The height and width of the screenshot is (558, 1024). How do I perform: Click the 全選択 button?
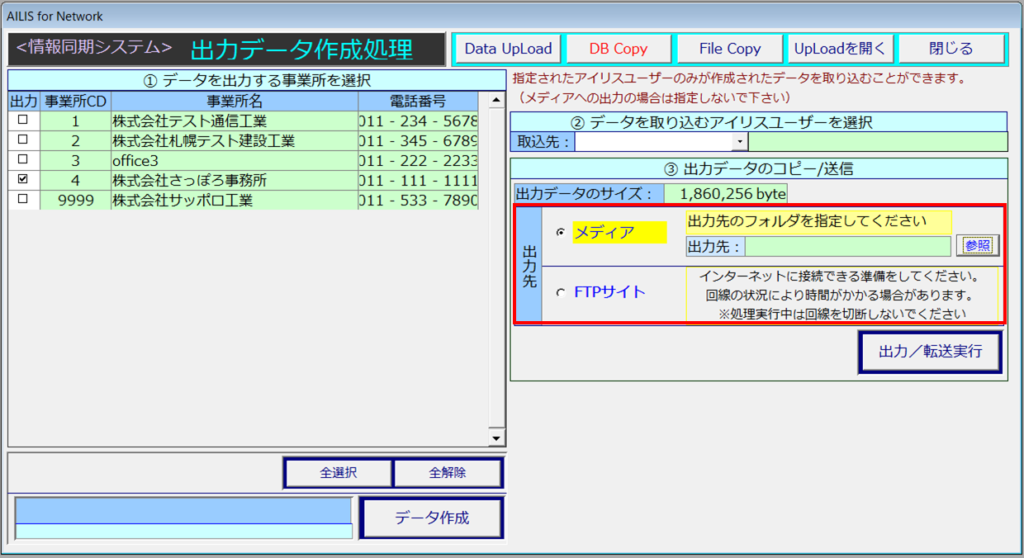click(339, 473)
